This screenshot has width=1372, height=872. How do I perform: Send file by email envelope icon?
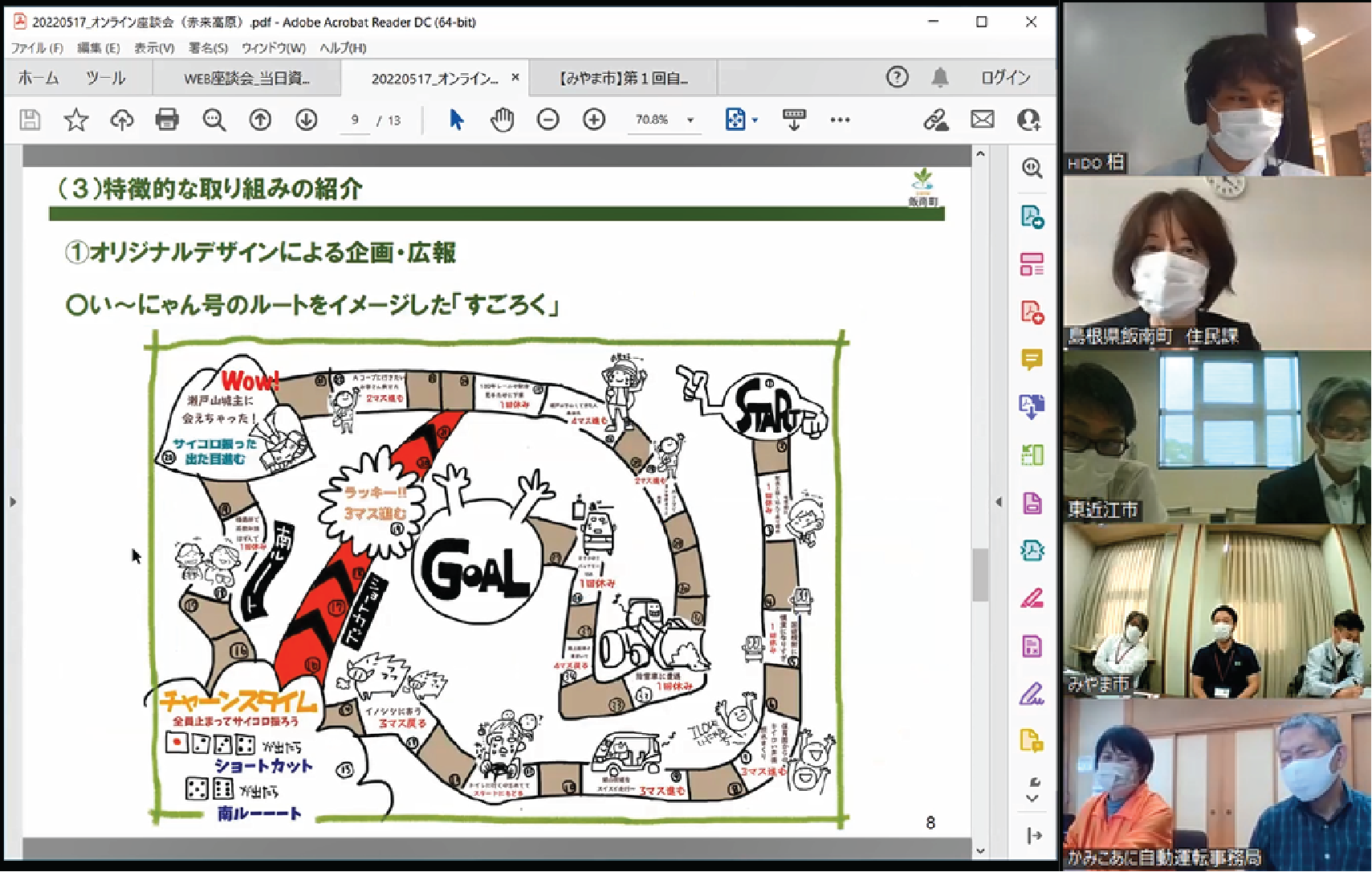pos(983,120)
